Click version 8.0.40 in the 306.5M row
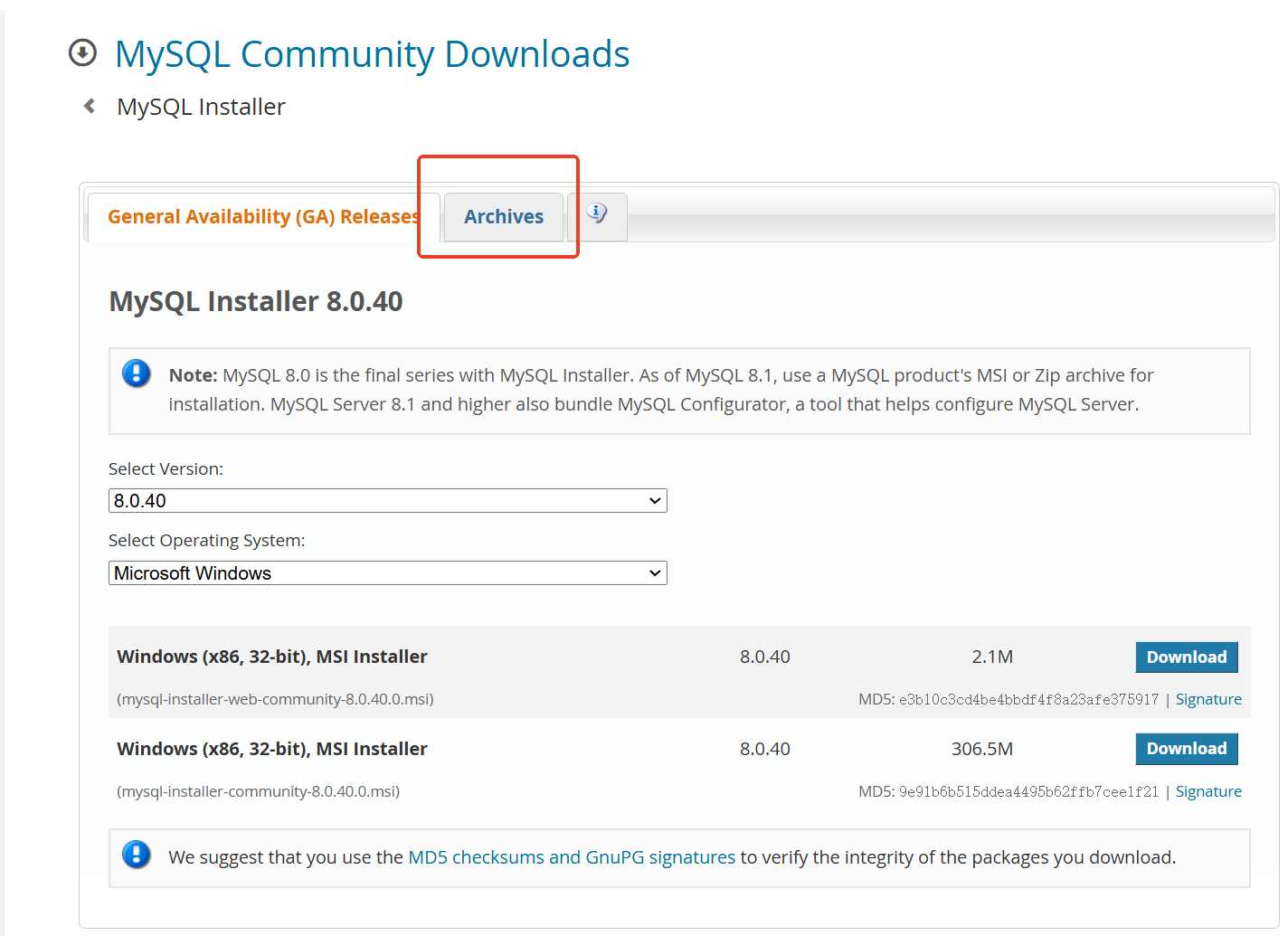 tap(765, 749)
